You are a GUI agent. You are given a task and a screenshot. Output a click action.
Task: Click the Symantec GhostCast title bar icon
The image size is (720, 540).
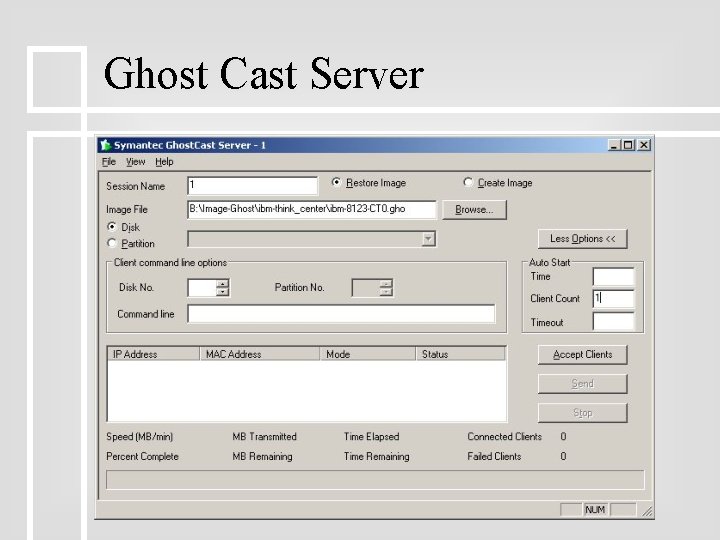tap(106, 145)
